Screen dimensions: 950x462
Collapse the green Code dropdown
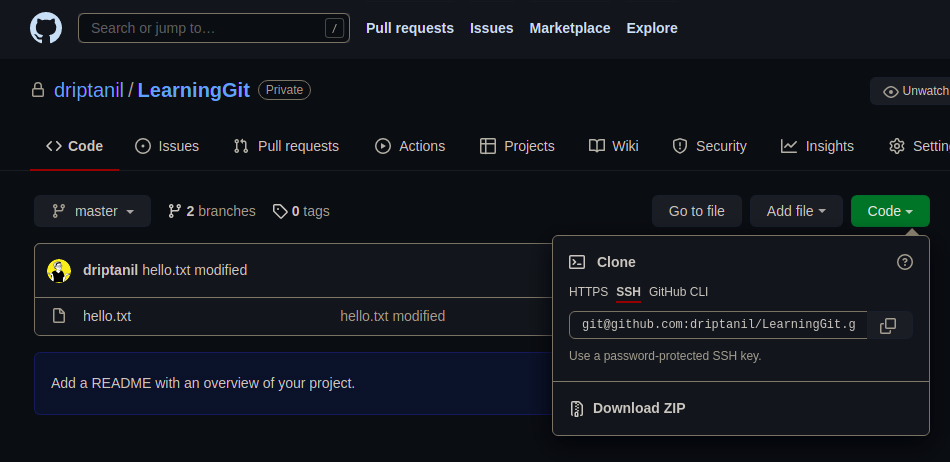(889, 211)
